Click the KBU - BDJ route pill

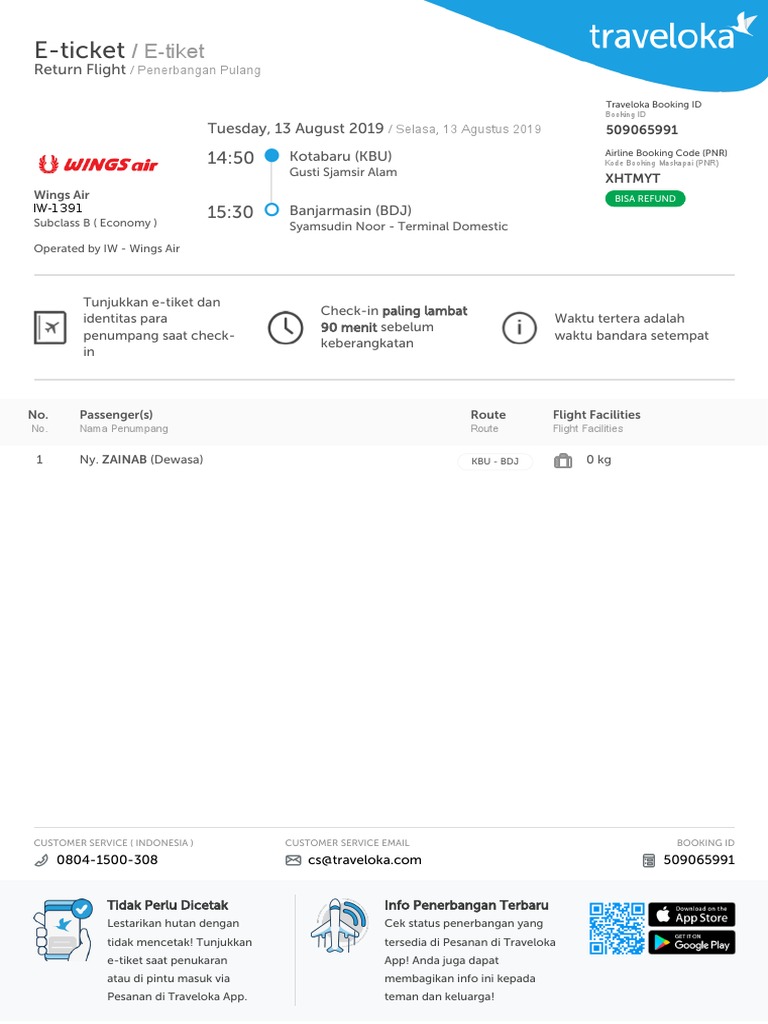tap(495, 461)
